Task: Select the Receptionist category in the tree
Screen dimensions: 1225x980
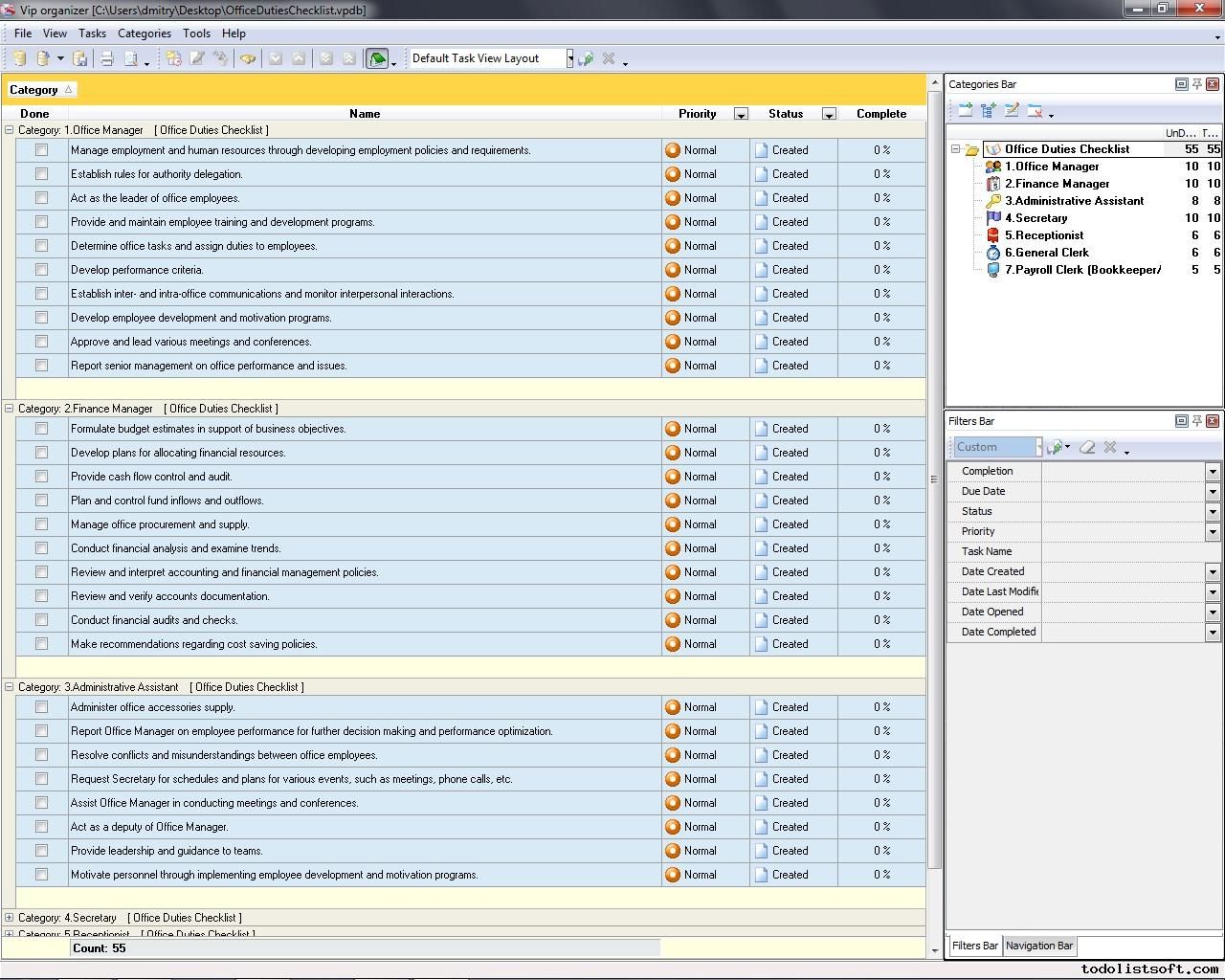Action: click(x=1043, y=234)
